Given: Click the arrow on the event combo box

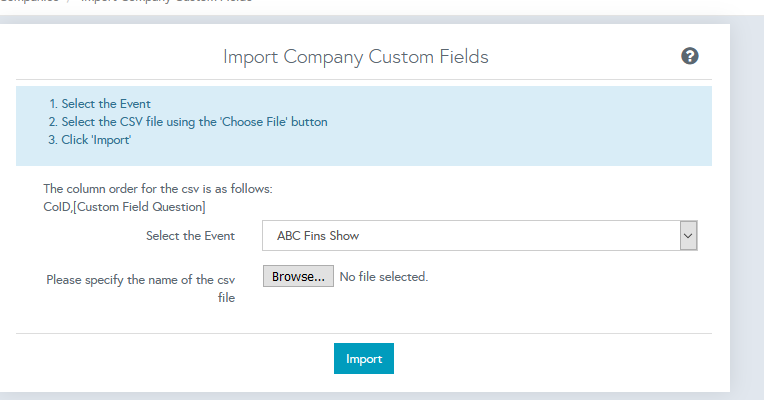Looking at the screenshot, I should (687, 236).
